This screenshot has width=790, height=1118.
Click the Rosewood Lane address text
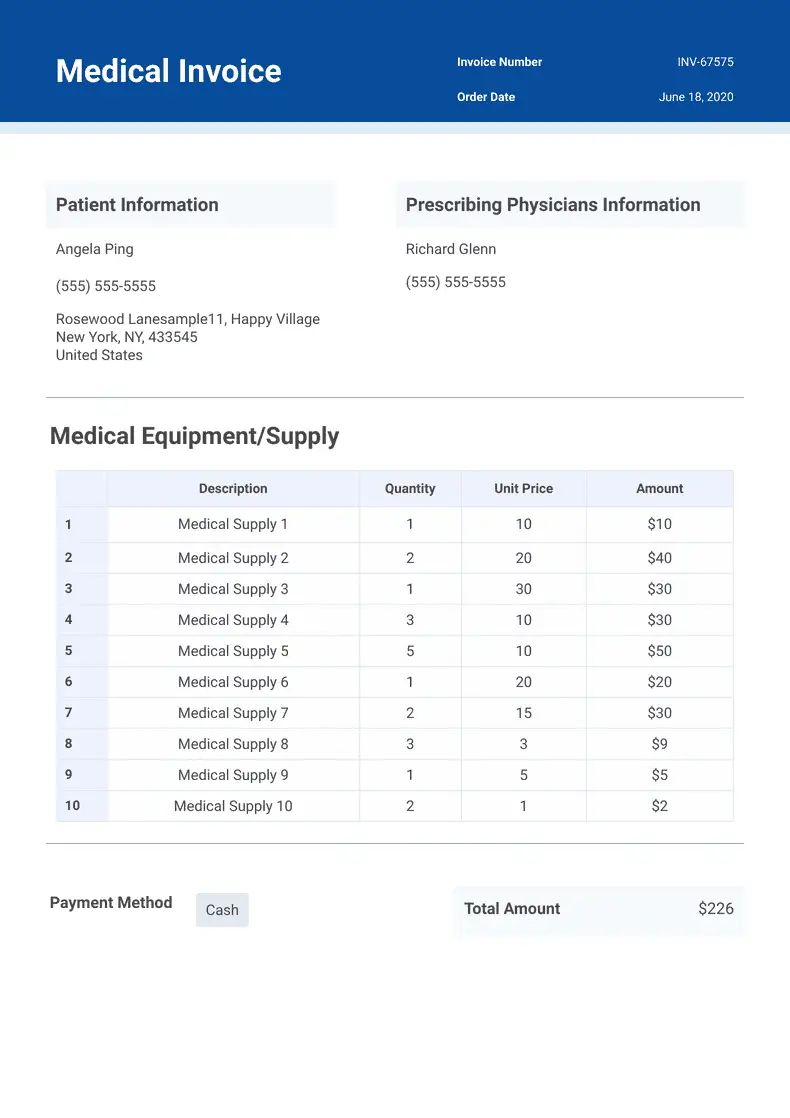point(188,319)
